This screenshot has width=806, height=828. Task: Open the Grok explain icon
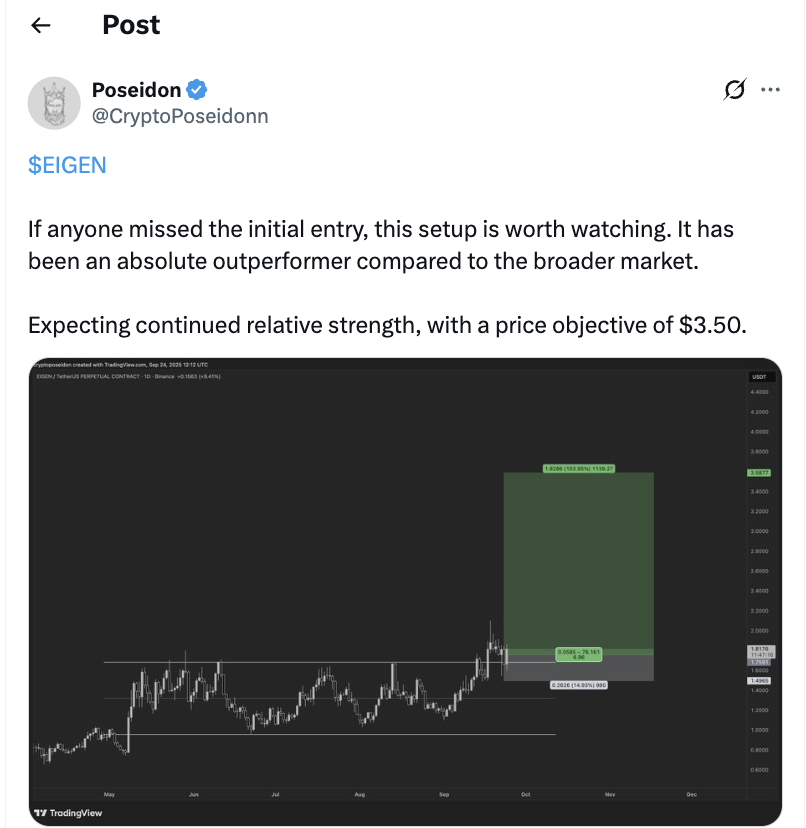tap(734, 91)
